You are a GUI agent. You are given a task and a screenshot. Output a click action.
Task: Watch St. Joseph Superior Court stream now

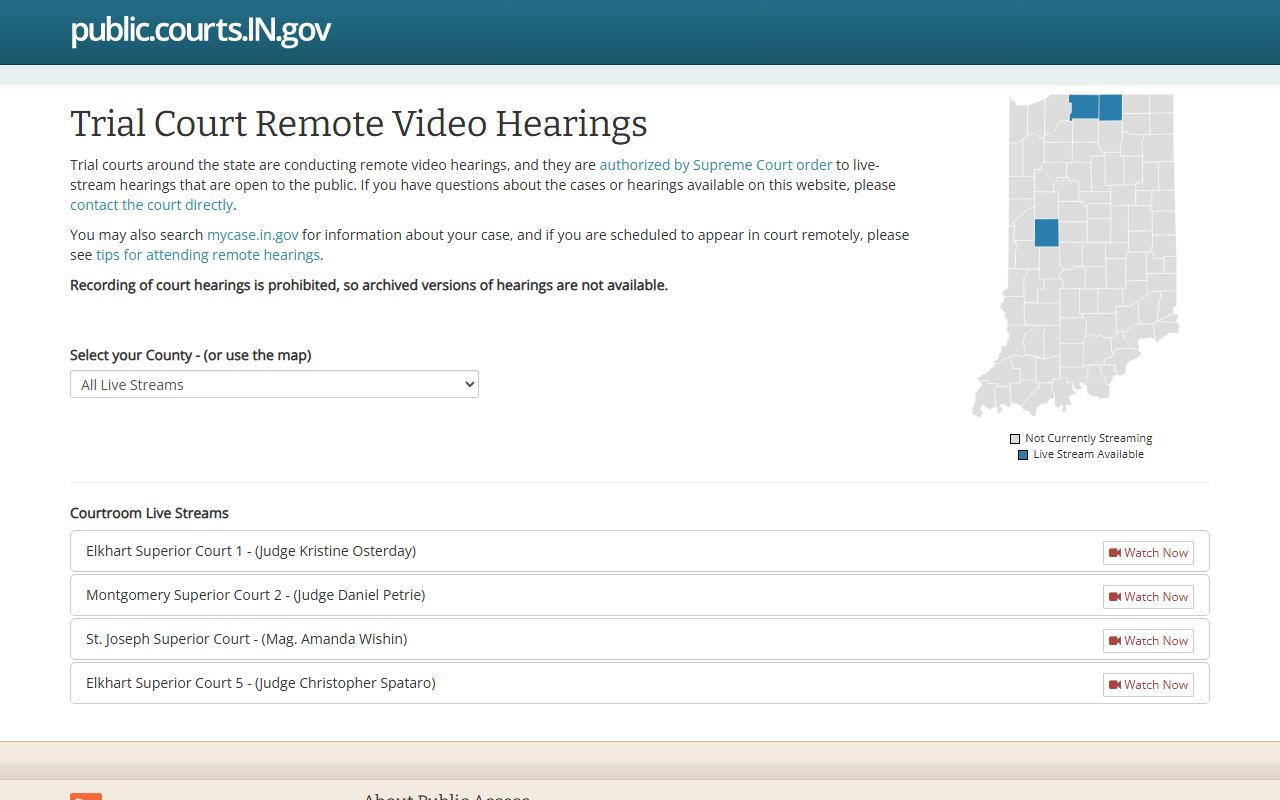click(1148, 641)
